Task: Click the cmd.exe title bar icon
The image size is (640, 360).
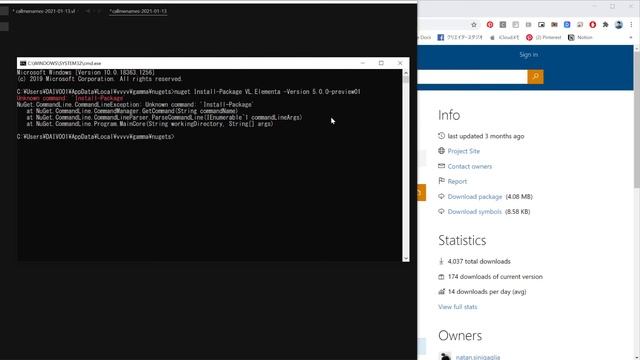Action: (23, 63)
